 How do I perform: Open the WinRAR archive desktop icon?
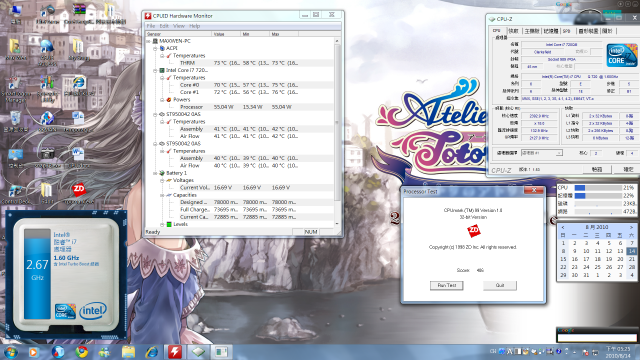(x=79, y=12)
